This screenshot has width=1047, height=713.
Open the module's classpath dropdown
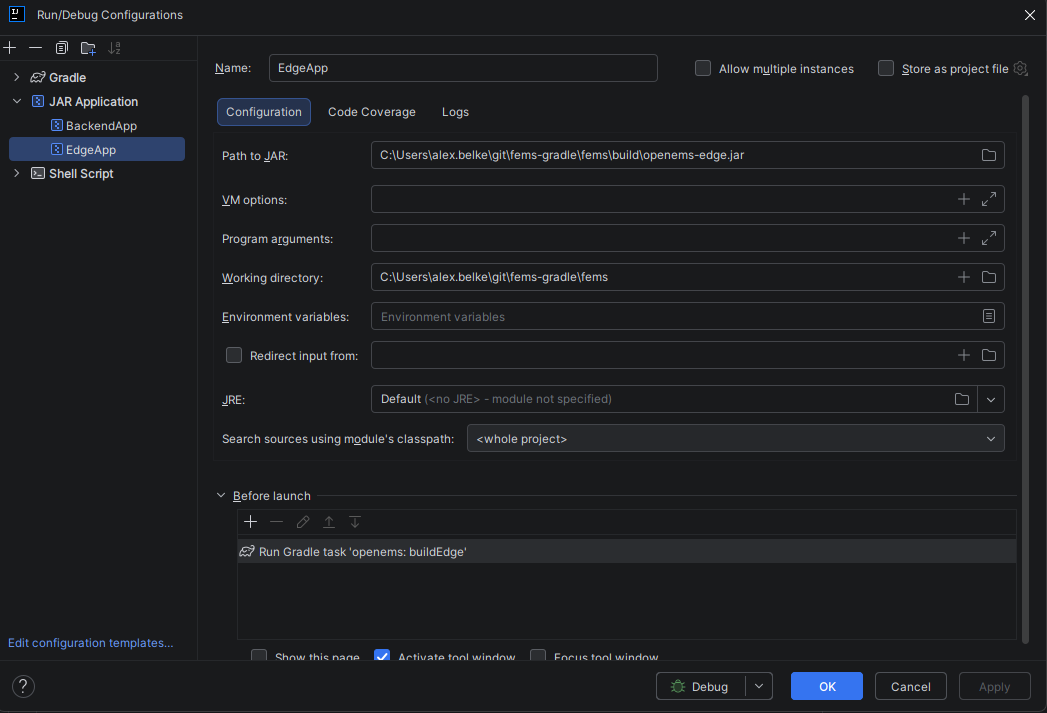(x=990, y=438)
